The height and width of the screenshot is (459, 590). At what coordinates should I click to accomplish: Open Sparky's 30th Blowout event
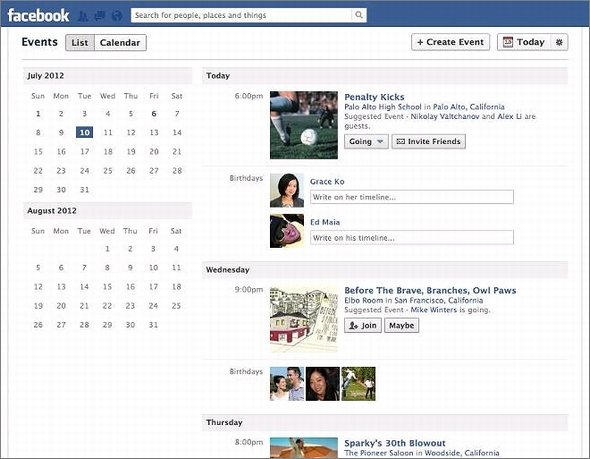[395, 443]
